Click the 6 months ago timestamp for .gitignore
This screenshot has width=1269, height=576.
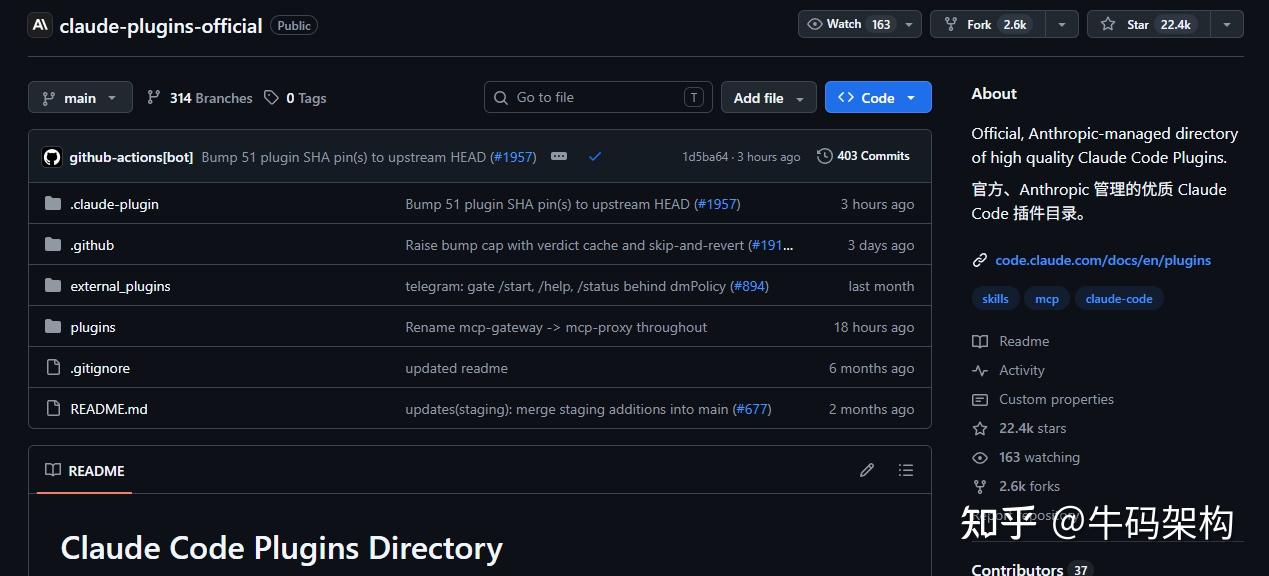tap(871, 368)
